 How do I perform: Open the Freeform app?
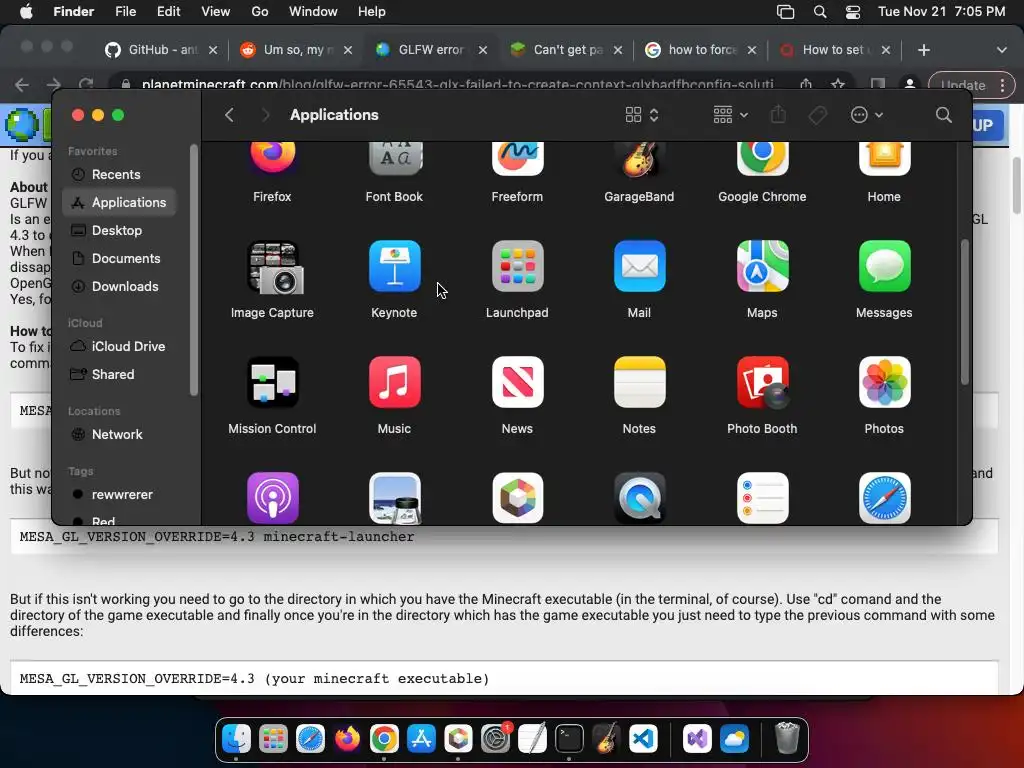[517, 159]
